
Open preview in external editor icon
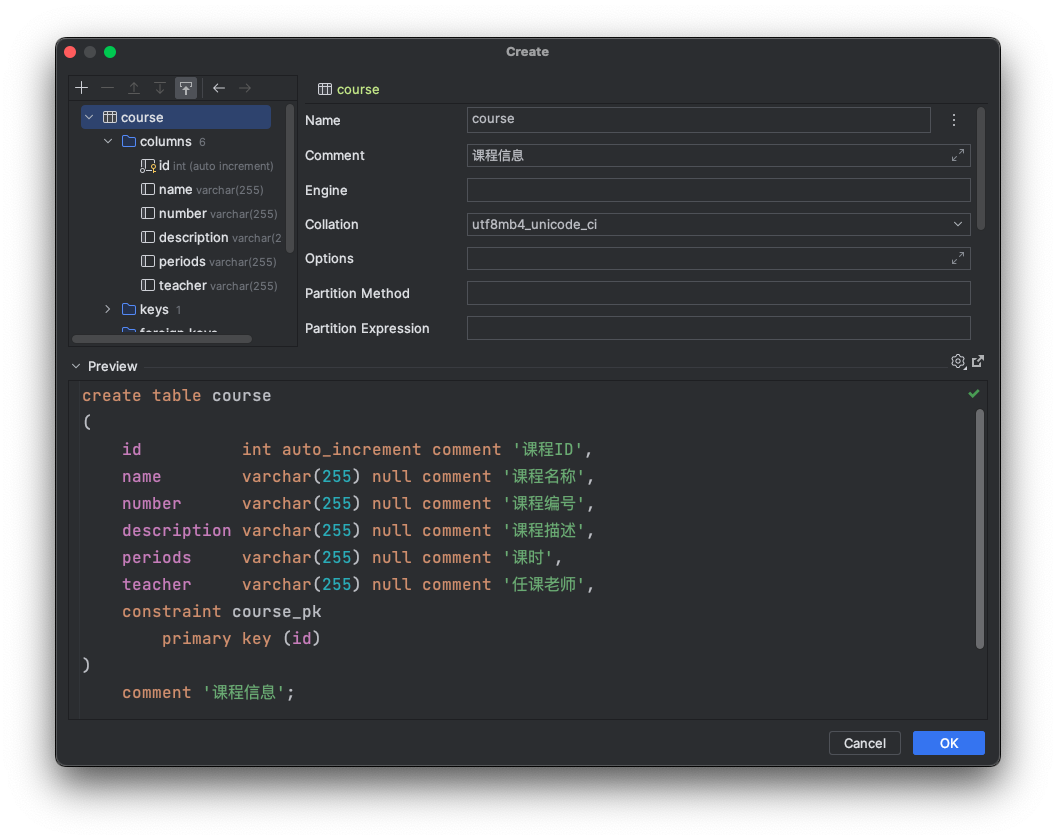[x=978, y=362]
